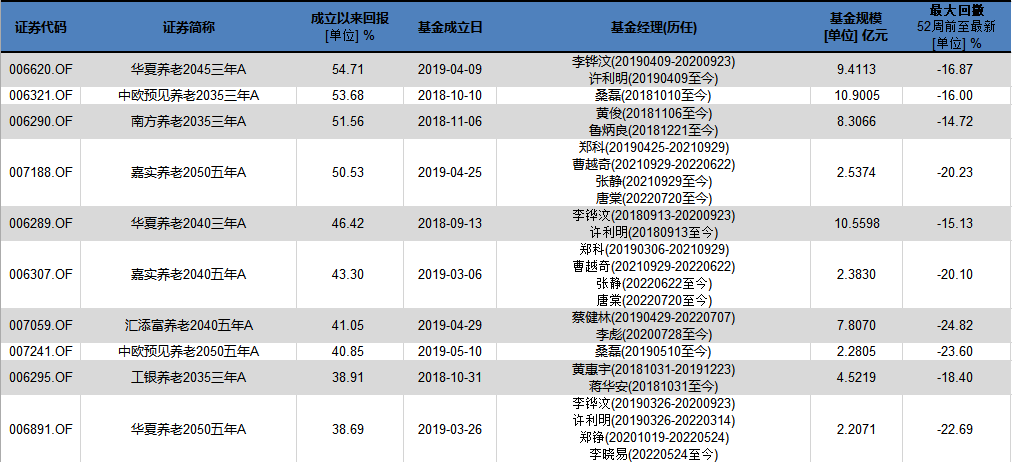Select fund code 007241.OF

[x=41, y=351]
